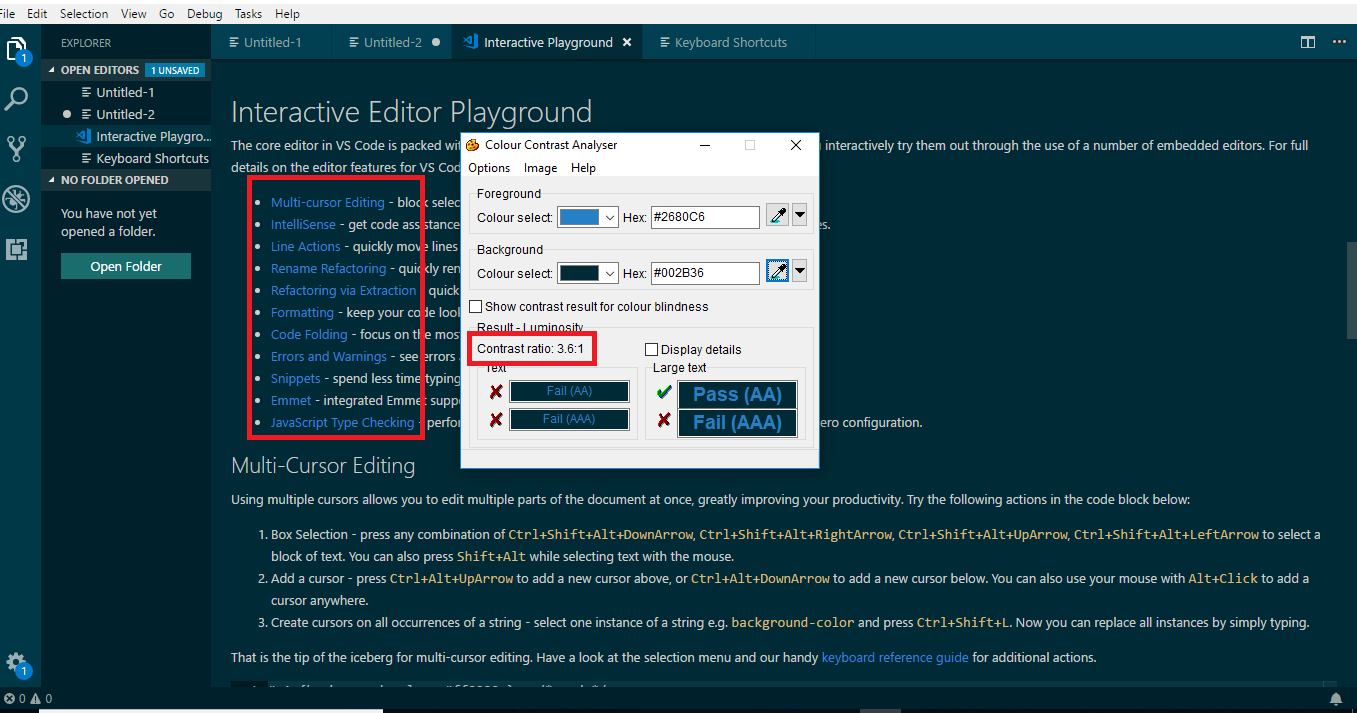
Task: Click the background Hex value field
Action: coord(705,273)
